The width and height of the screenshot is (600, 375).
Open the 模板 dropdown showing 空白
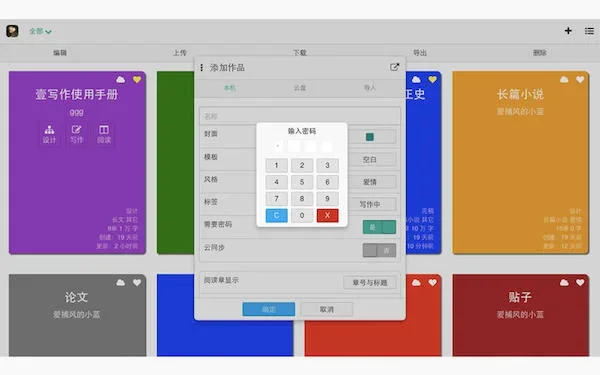pos(370,160)
